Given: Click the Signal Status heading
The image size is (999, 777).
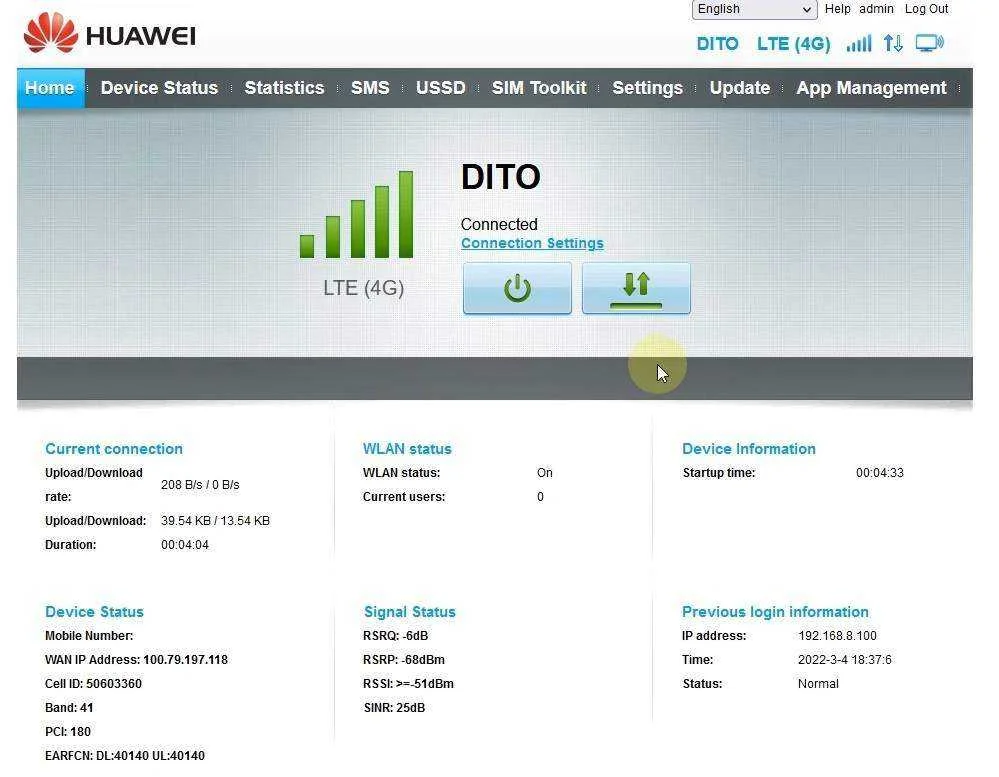Looking at the screenshot, I should 410,611.
